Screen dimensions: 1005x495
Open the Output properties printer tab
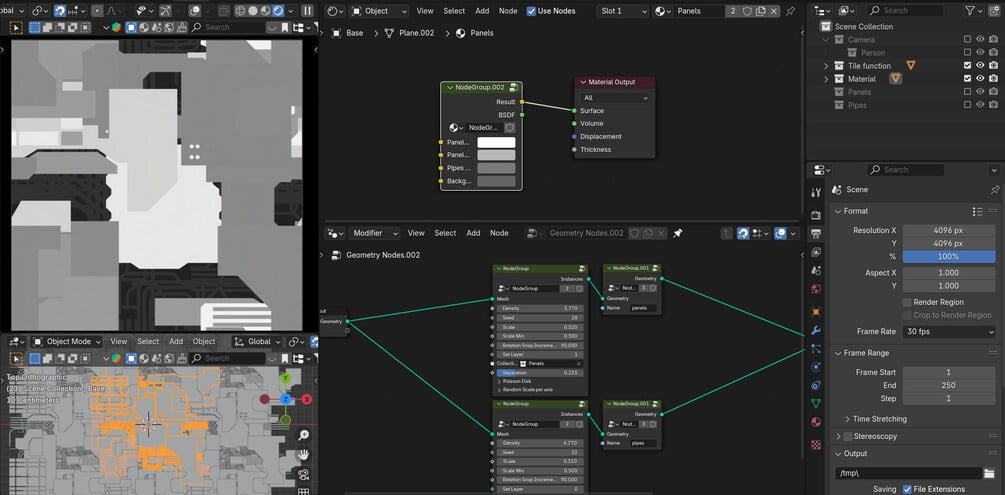(x=816, y=233)
